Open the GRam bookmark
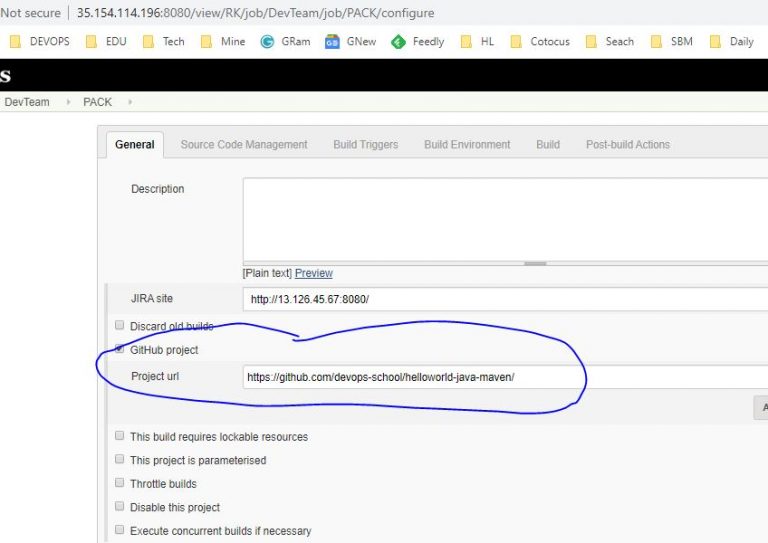The image size is (768, 543). (285, 41)
